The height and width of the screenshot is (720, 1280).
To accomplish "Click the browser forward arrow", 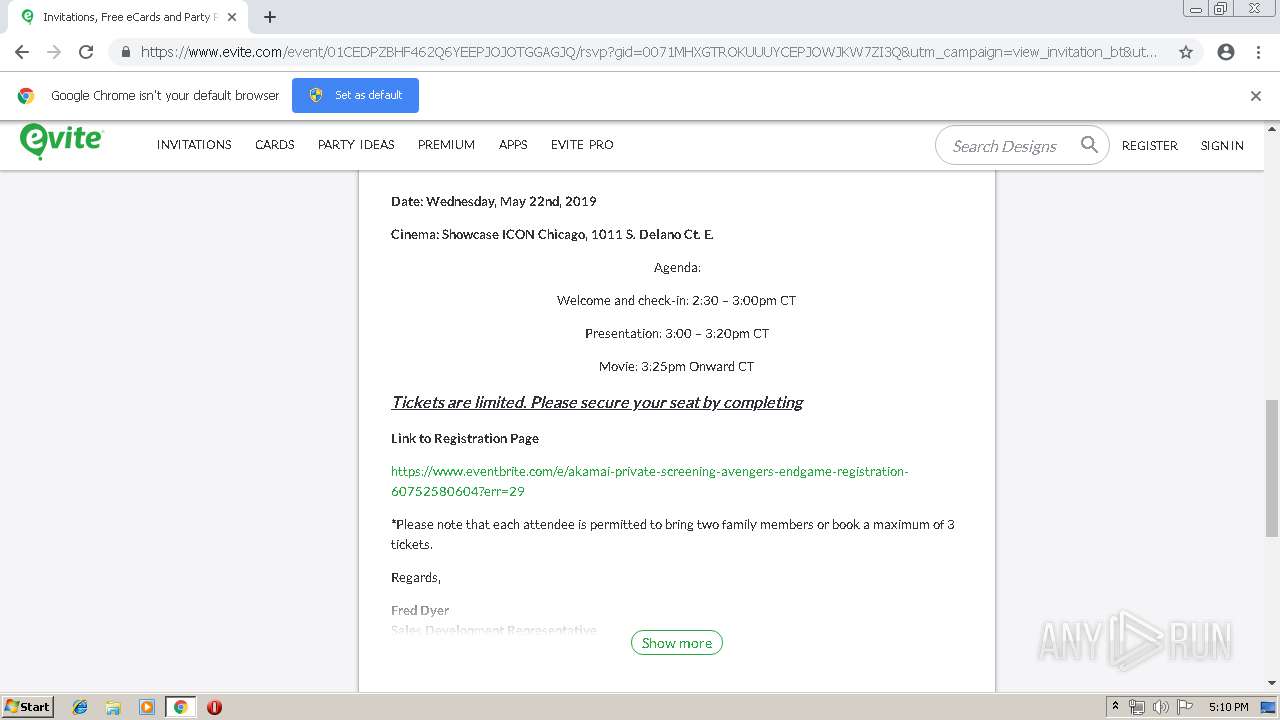I will click(54, 52).
